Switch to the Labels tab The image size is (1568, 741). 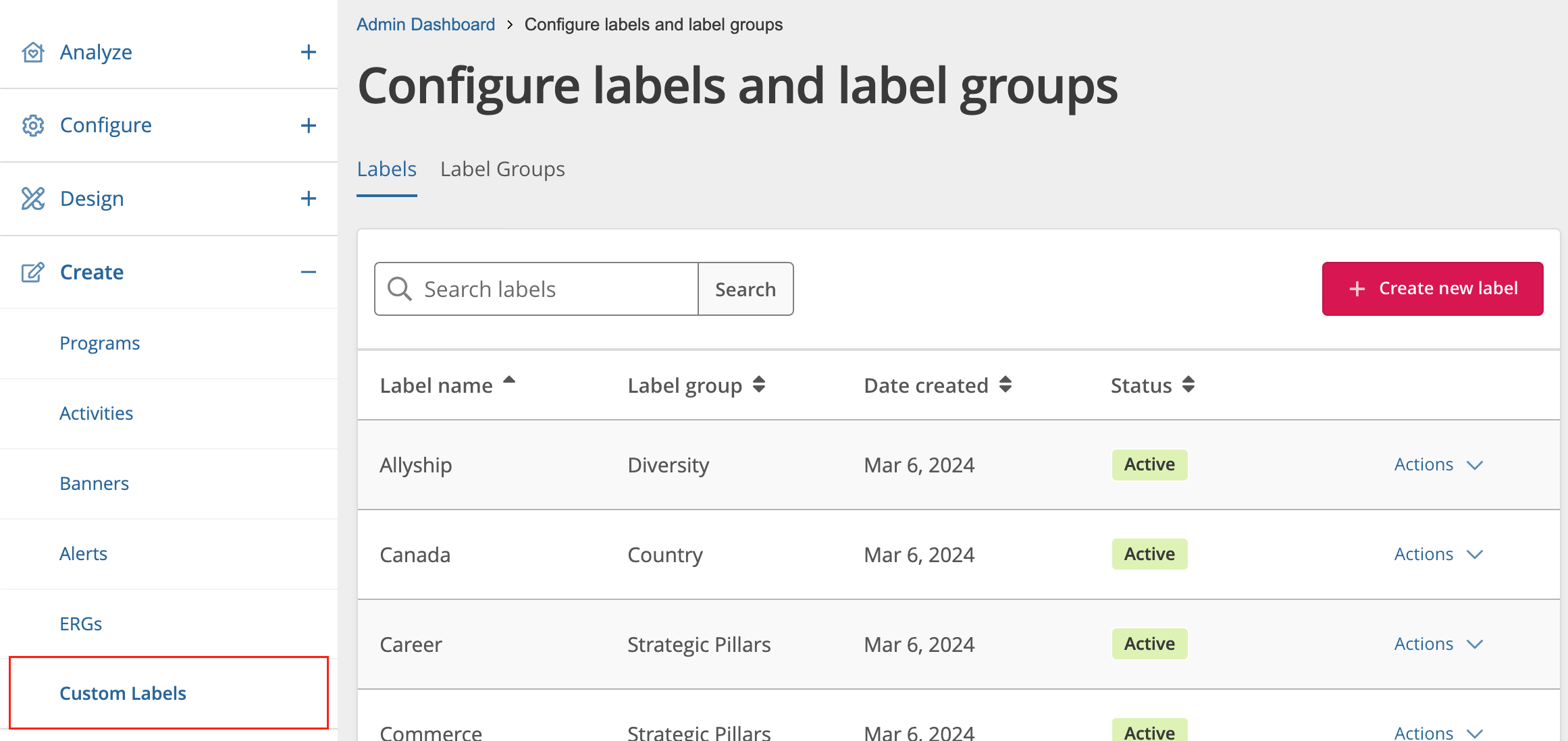[387, 169]
